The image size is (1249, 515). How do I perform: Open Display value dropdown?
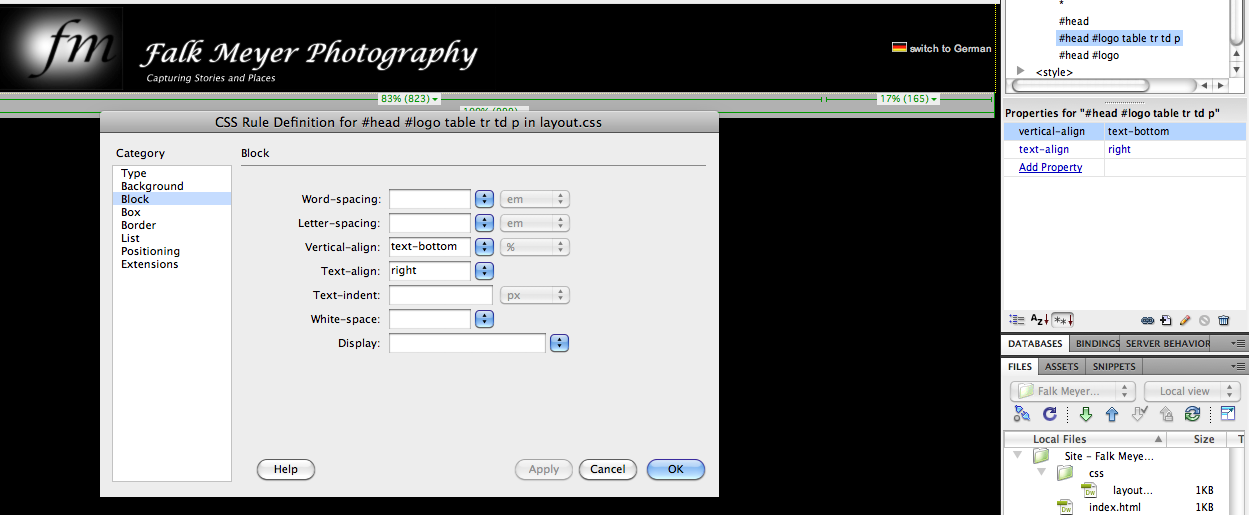(x=560, y=343)
